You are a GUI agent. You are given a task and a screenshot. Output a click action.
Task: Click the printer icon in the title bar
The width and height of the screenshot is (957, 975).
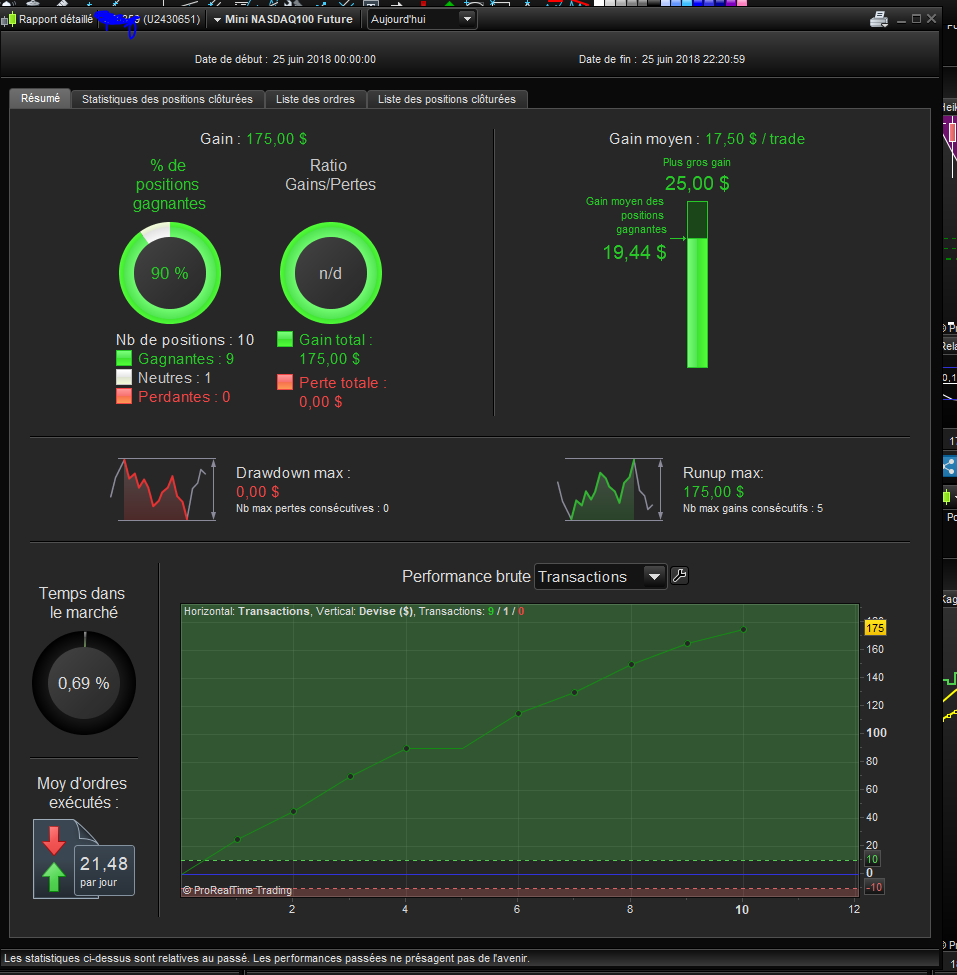(879, 20)
